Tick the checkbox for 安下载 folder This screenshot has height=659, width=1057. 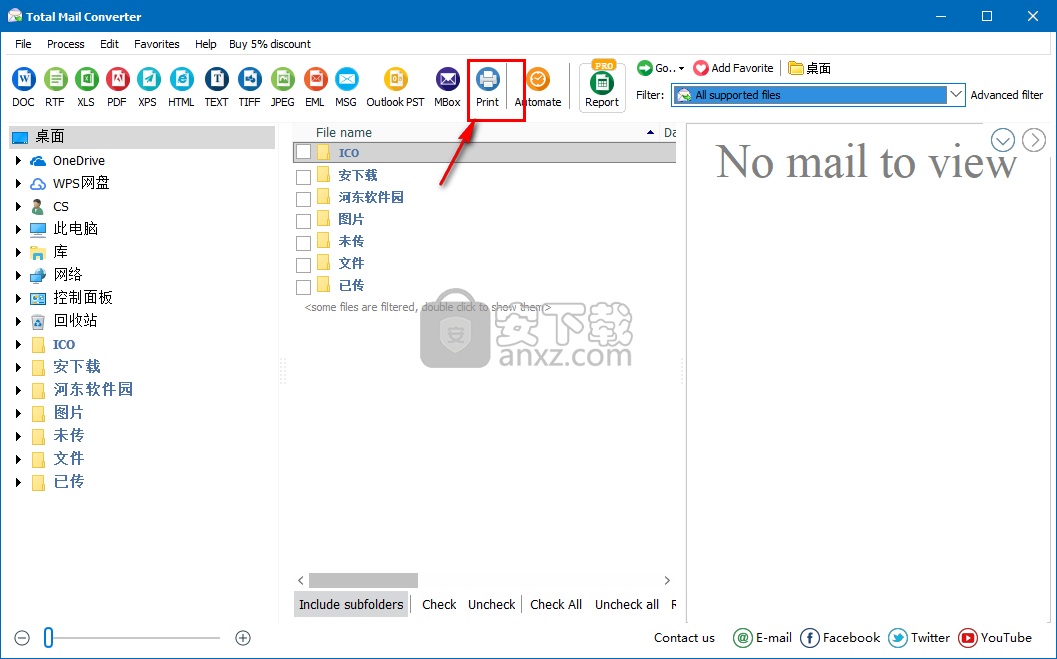pos(303,177)
